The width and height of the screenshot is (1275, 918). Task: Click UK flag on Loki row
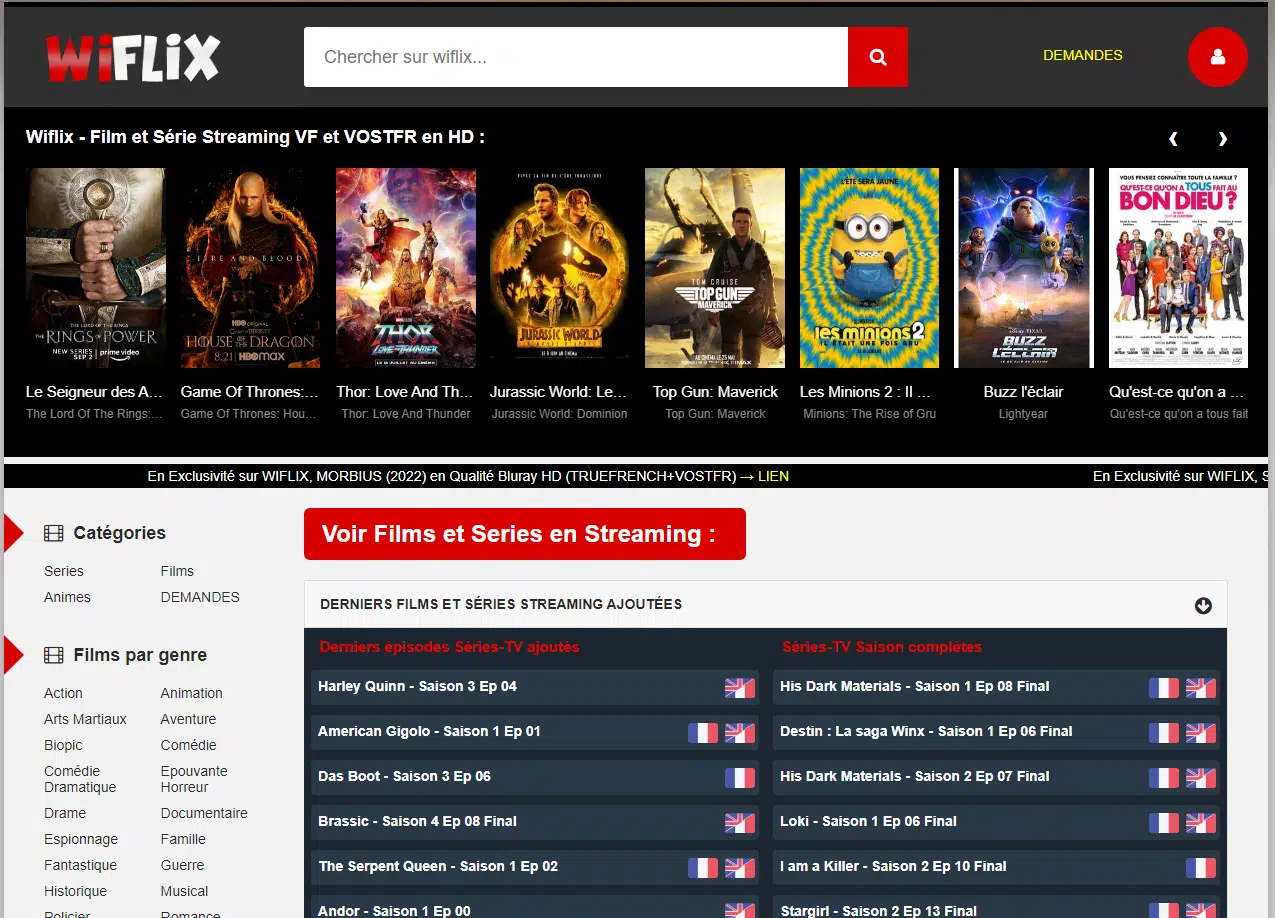pos(1201,823)
